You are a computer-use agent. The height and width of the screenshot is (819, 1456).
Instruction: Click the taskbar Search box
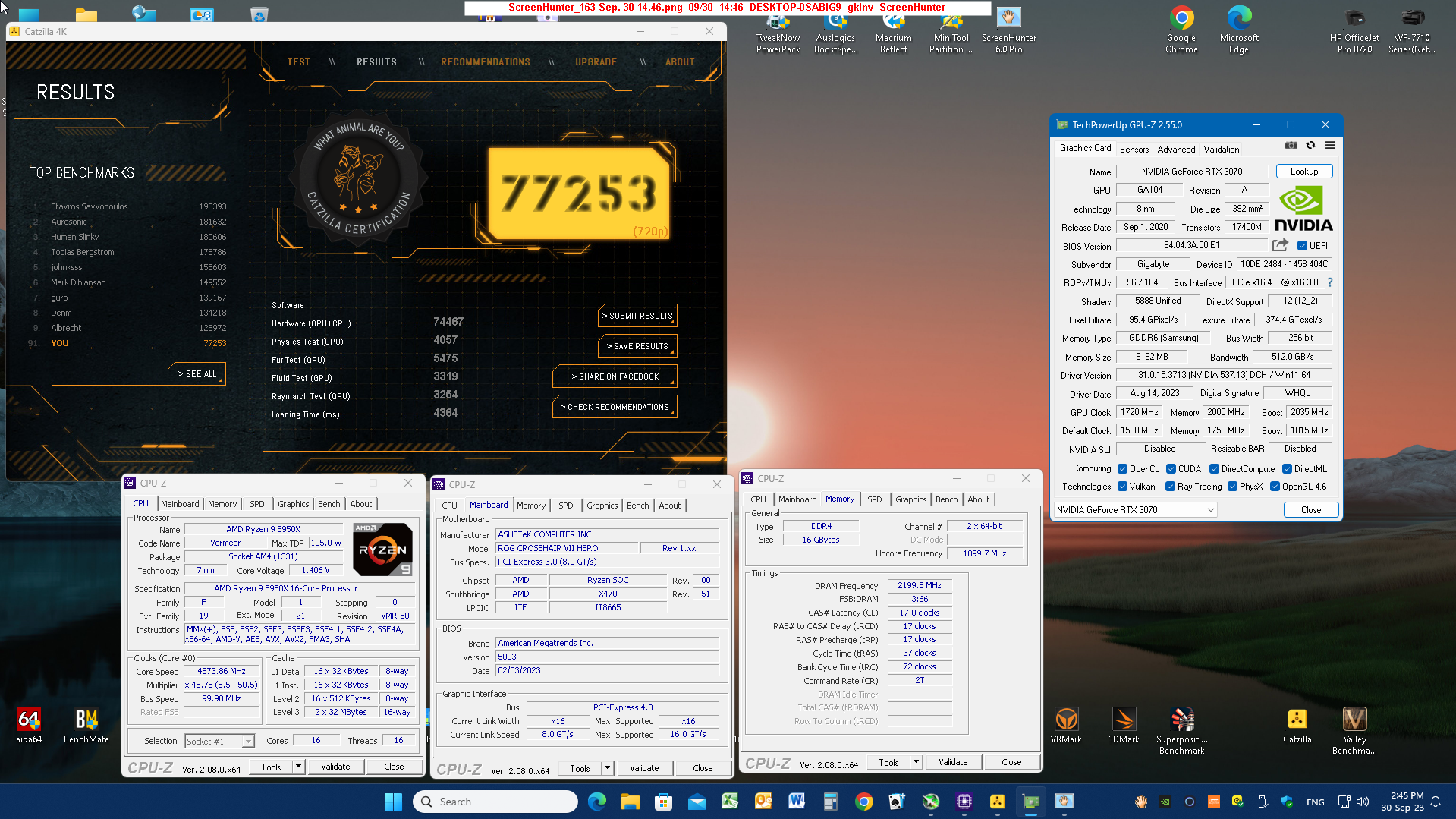pos(495,802)
